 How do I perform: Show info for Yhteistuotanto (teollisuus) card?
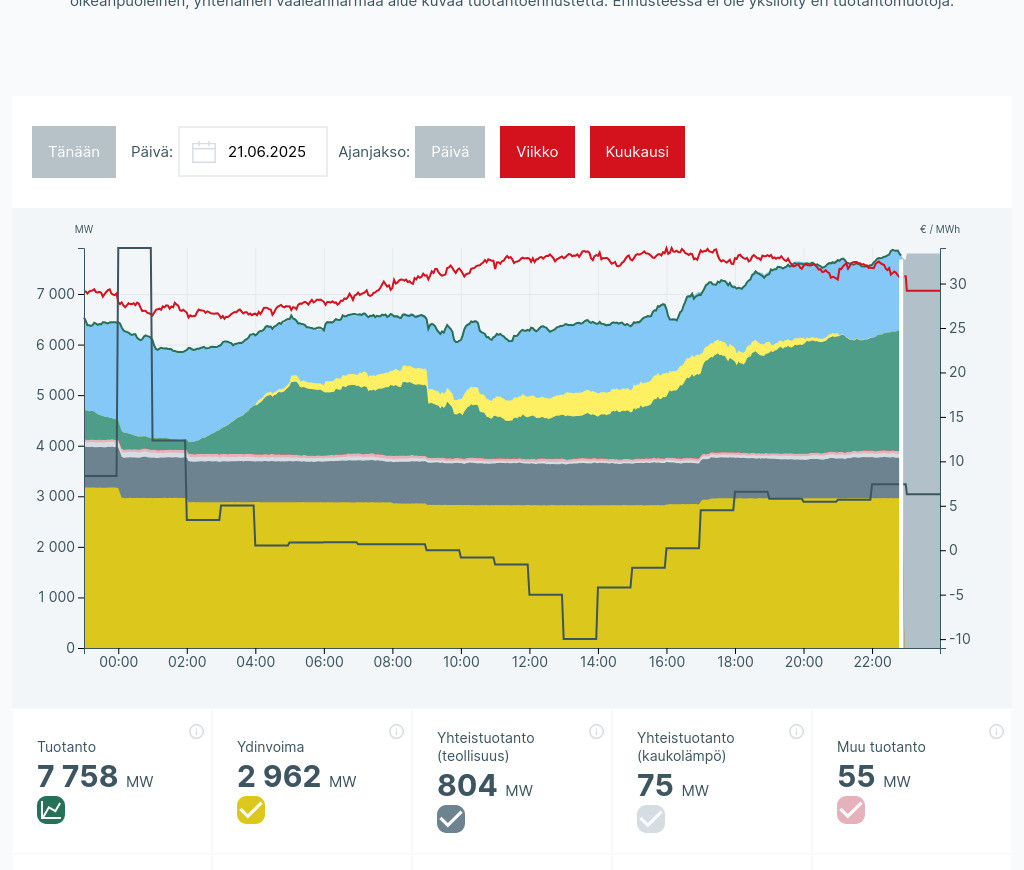(x=596, y=731)
